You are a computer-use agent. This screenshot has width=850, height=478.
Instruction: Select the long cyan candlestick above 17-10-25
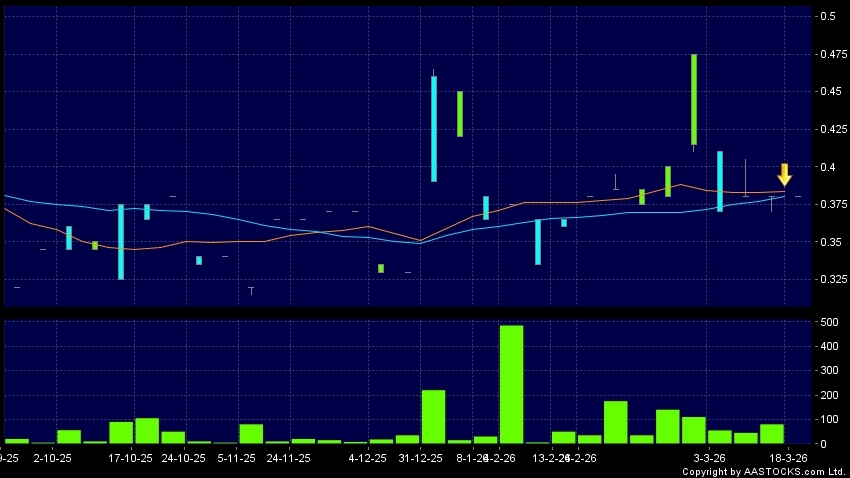pyautogui.click(x=121, y=241)
